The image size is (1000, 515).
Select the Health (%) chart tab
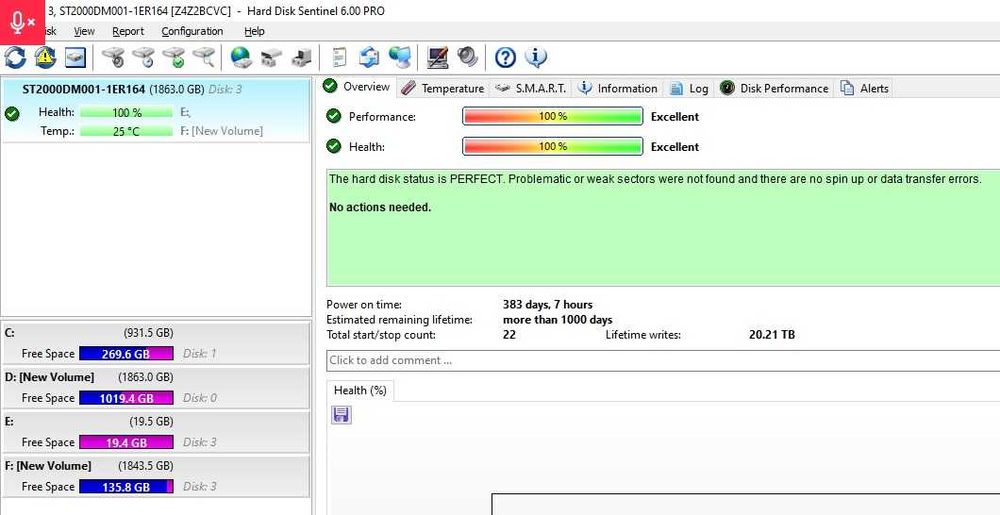[360, 390]
